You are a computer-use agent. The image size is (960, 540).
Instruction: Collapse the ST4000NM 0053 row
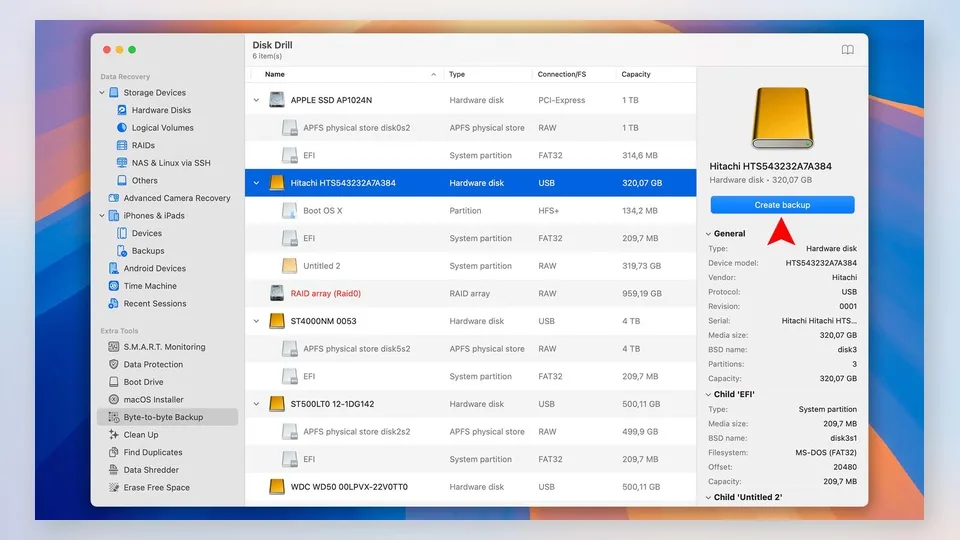(x=257, y=321)
